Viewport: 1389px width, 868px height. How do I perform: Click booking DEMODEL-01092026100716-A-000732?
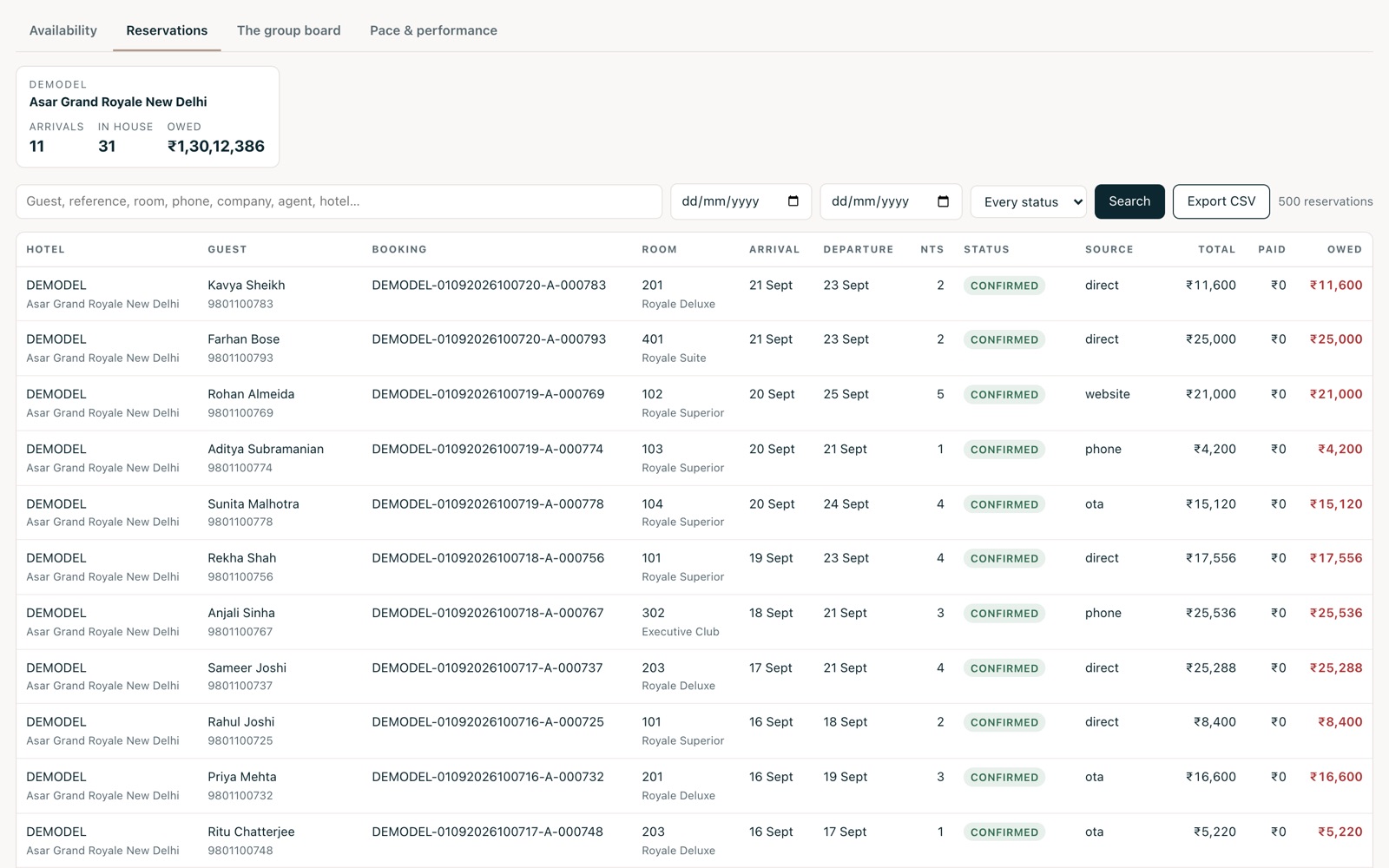(488, 777)
